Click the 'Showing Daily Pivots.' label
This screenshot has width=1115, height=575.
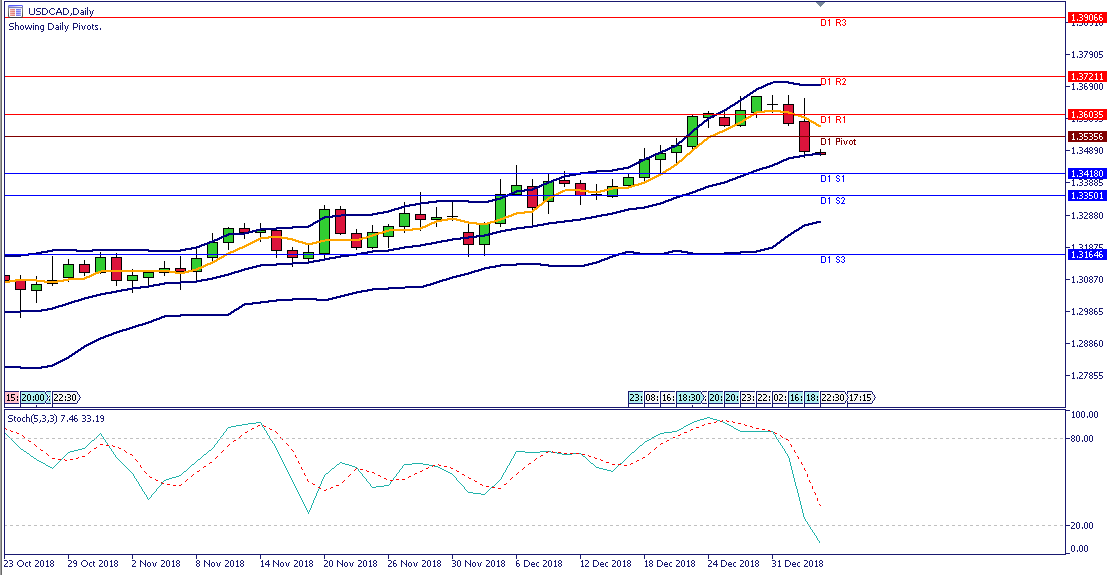[x=55, y=26]
